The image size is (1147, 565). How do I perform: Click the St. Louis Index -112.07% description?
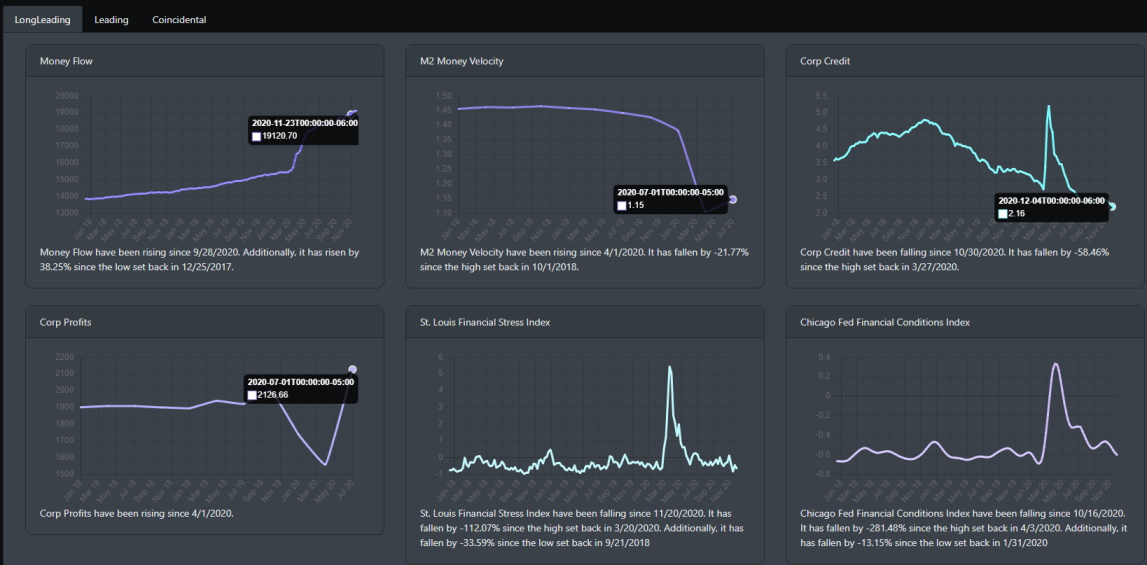(583, 528)
